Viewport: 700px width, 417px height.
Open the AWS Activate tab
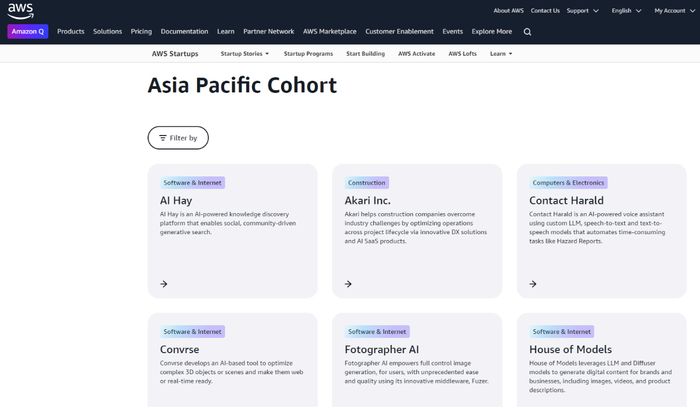pyautogui.click(x=417, y=54)
